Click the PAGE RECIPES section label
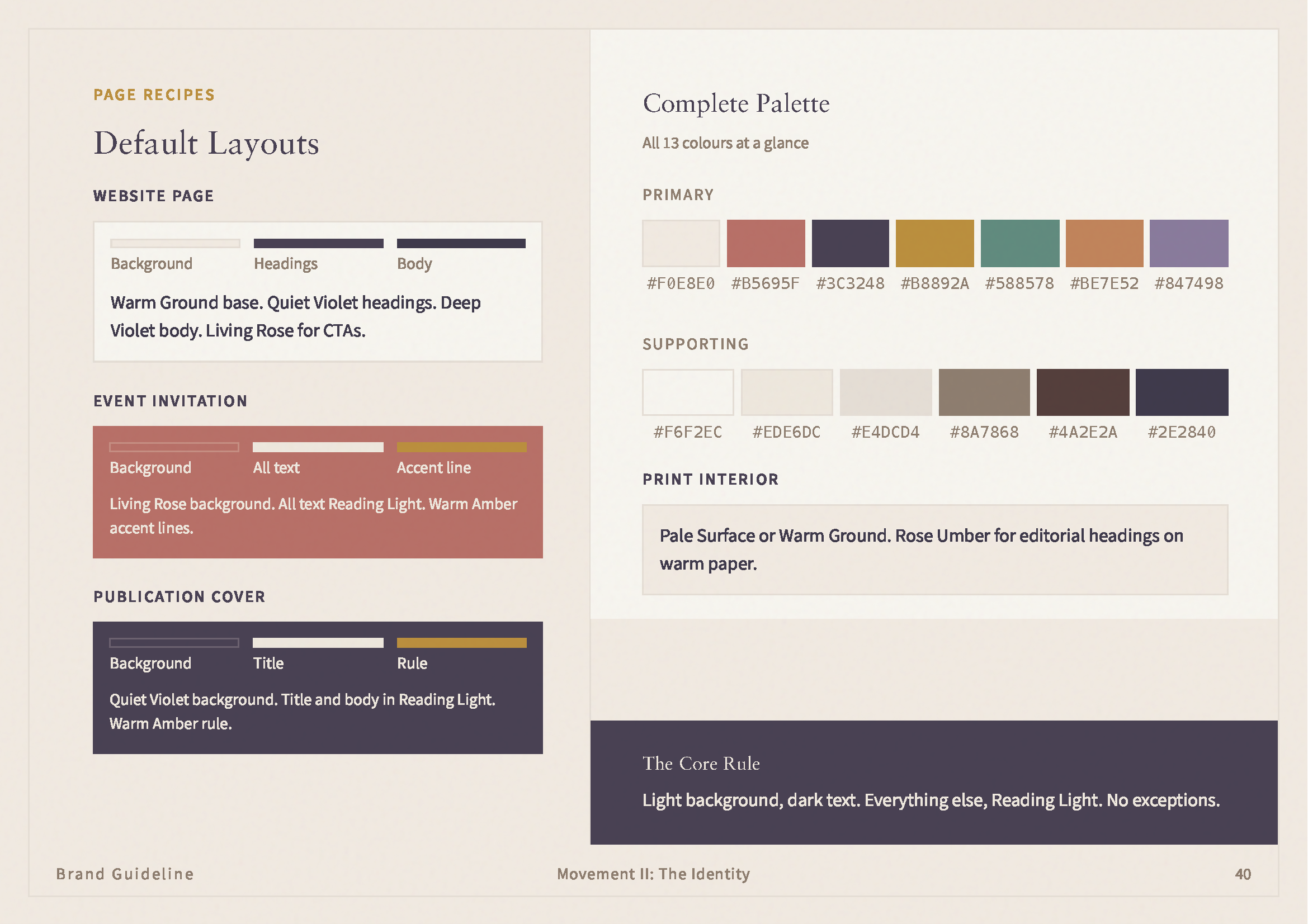 (x=154, y=94)
